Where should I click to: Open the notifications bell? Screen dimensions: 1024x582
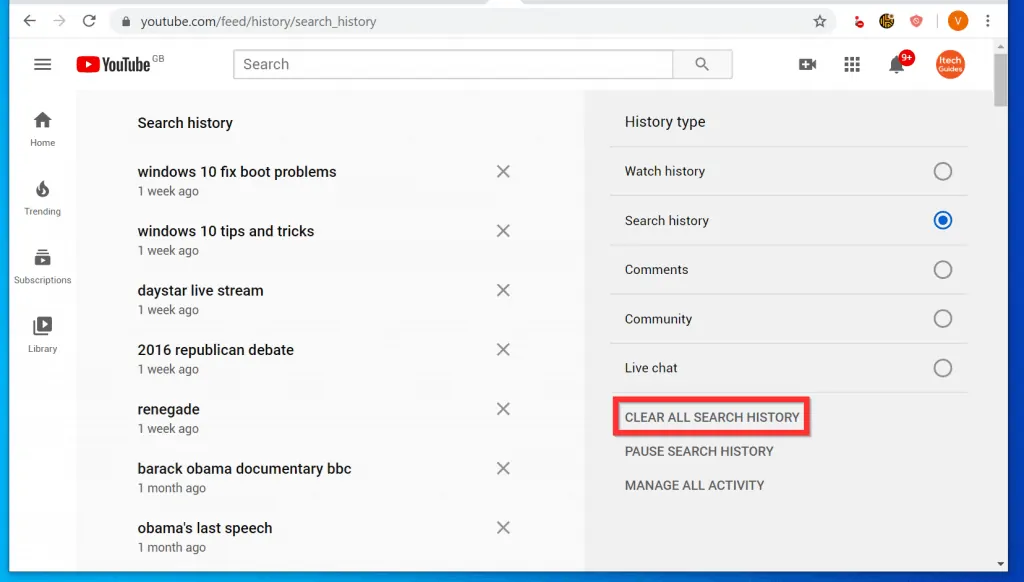click(897, 64)
